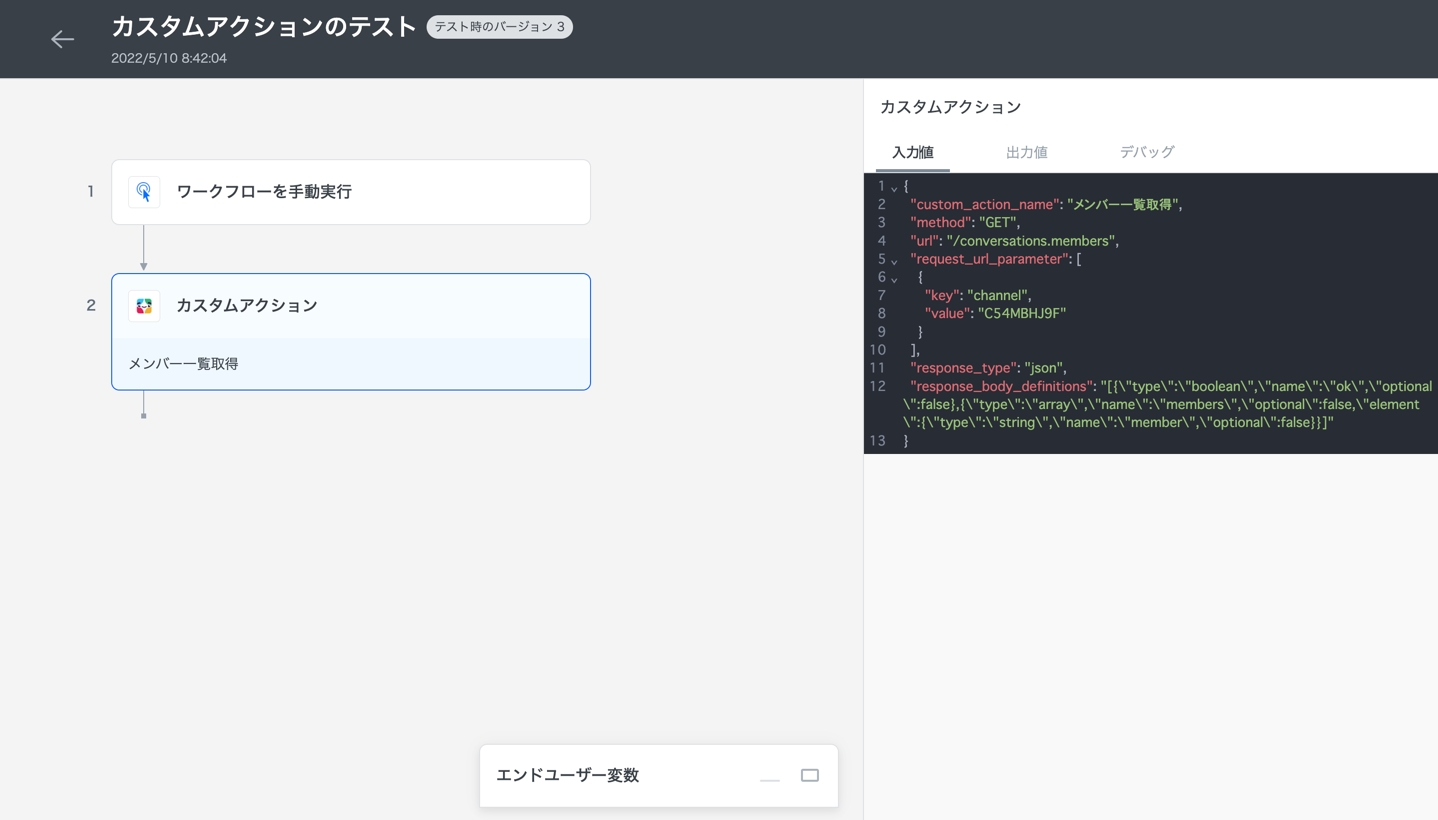
Task: Fold the object at line 6
Action: (894, 279)
